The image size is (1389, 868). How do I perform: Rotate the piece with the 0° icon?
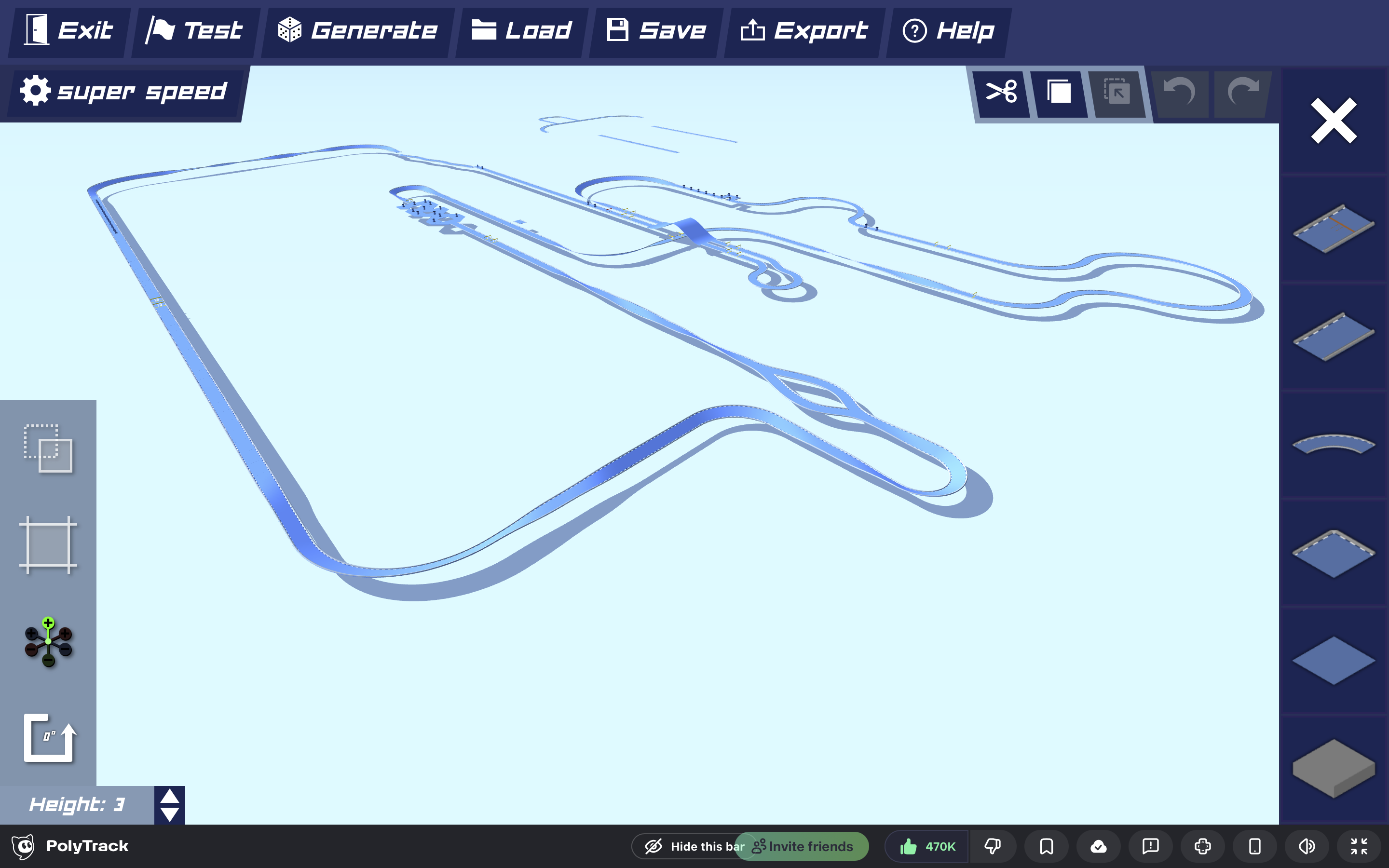point(49,738)
